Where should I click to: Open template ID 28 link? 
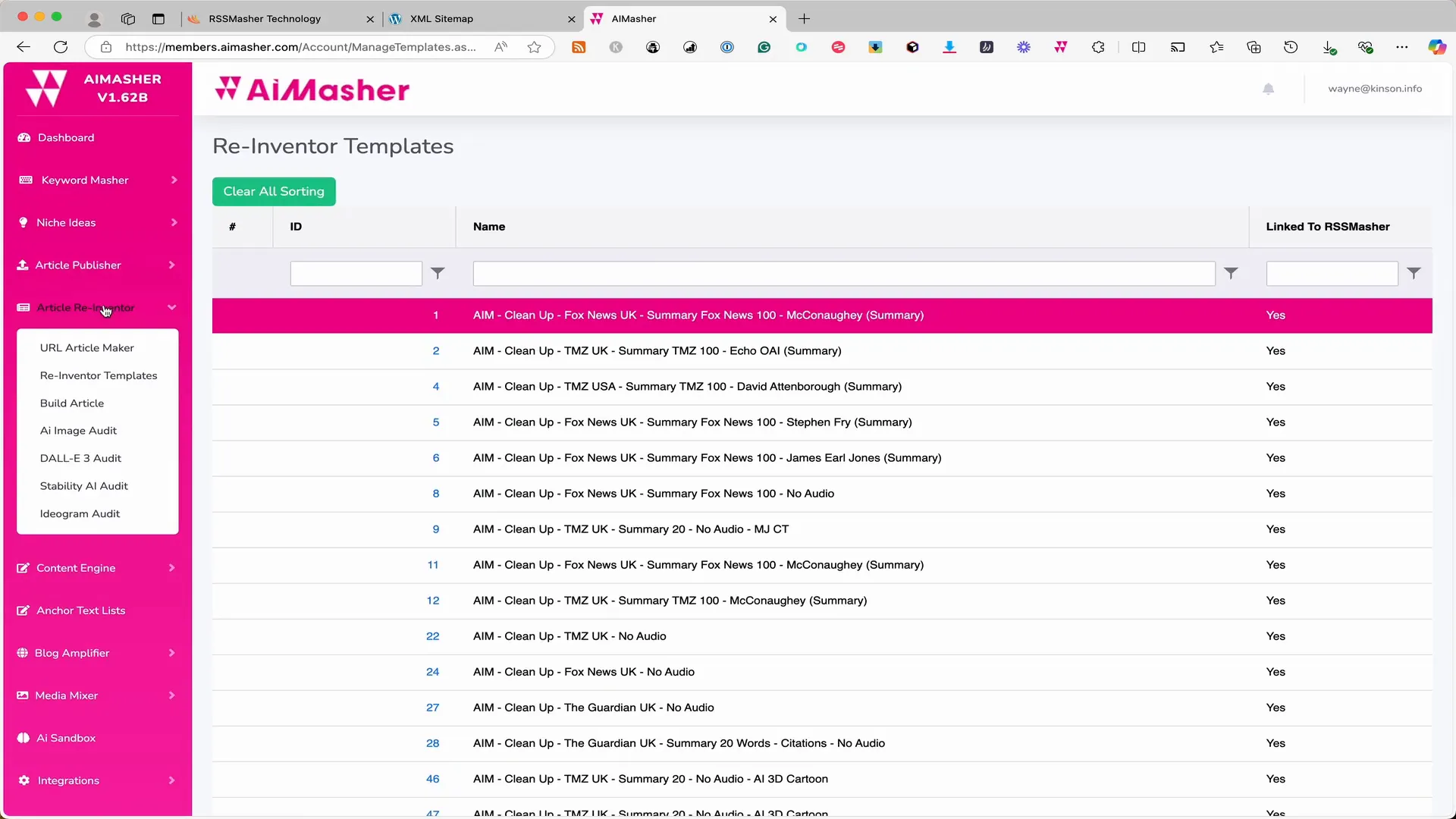tap(432, 743)
